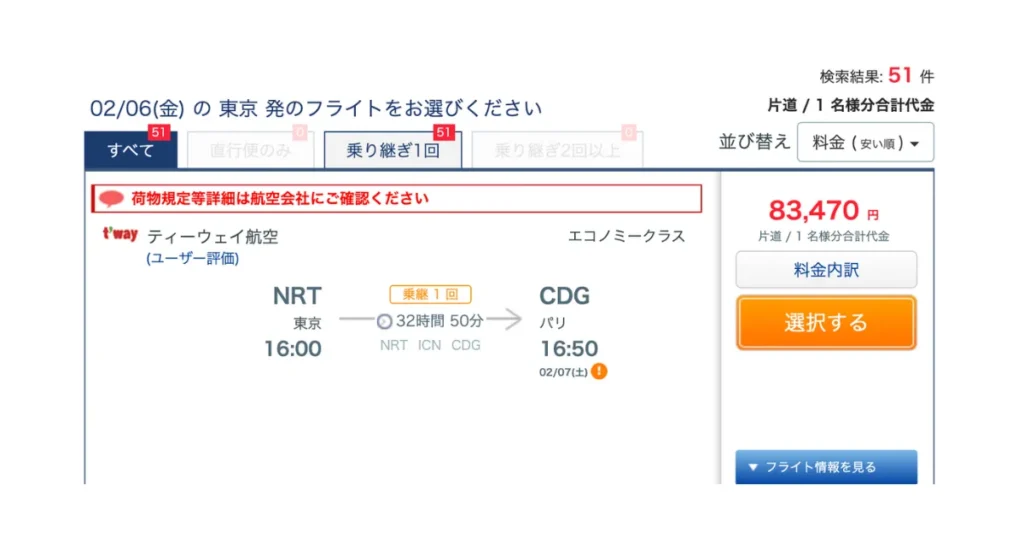Click the clock icon beside flight duration

click(x=384, y=321)
